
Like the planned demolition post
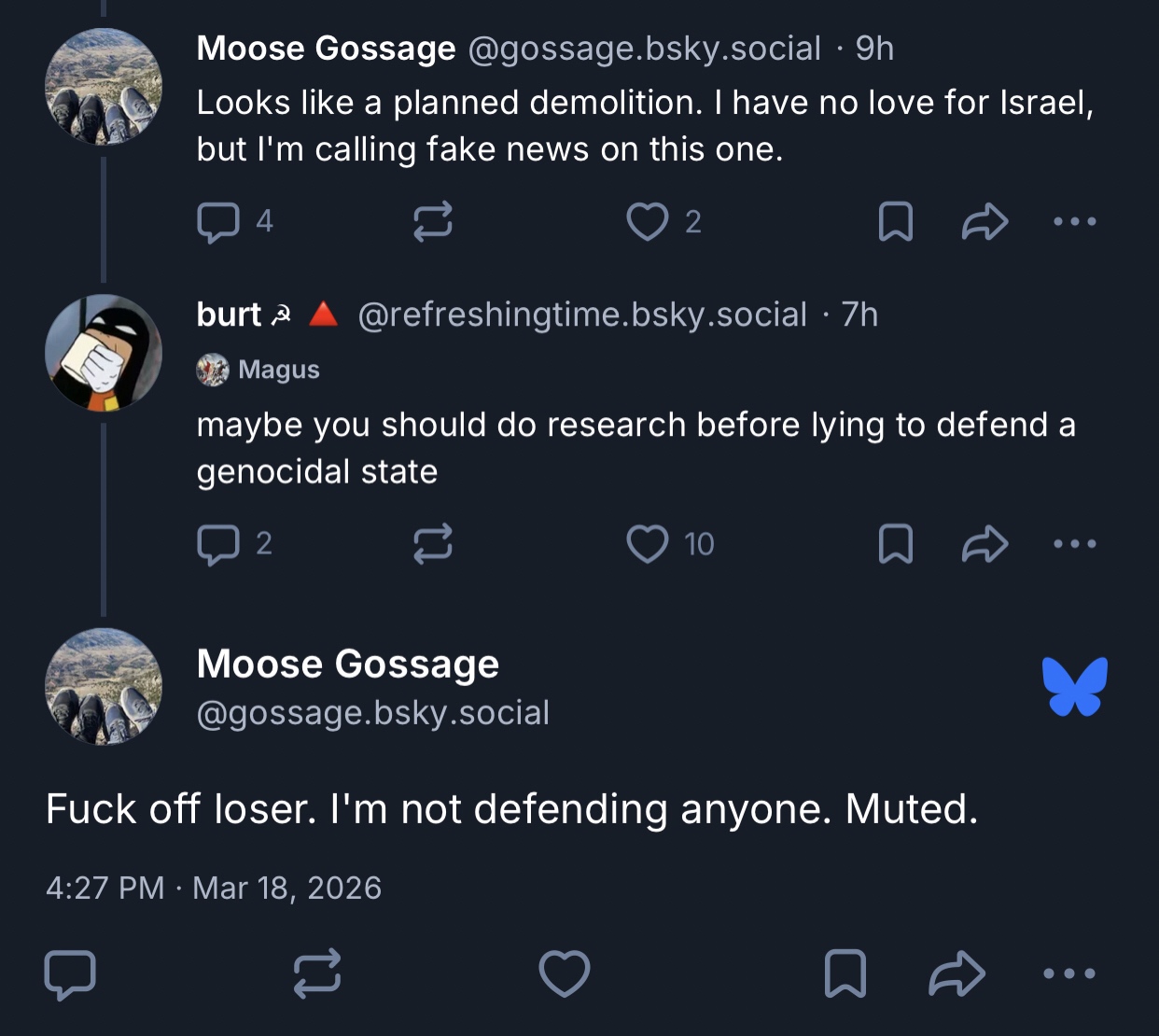tap(647, 222)
